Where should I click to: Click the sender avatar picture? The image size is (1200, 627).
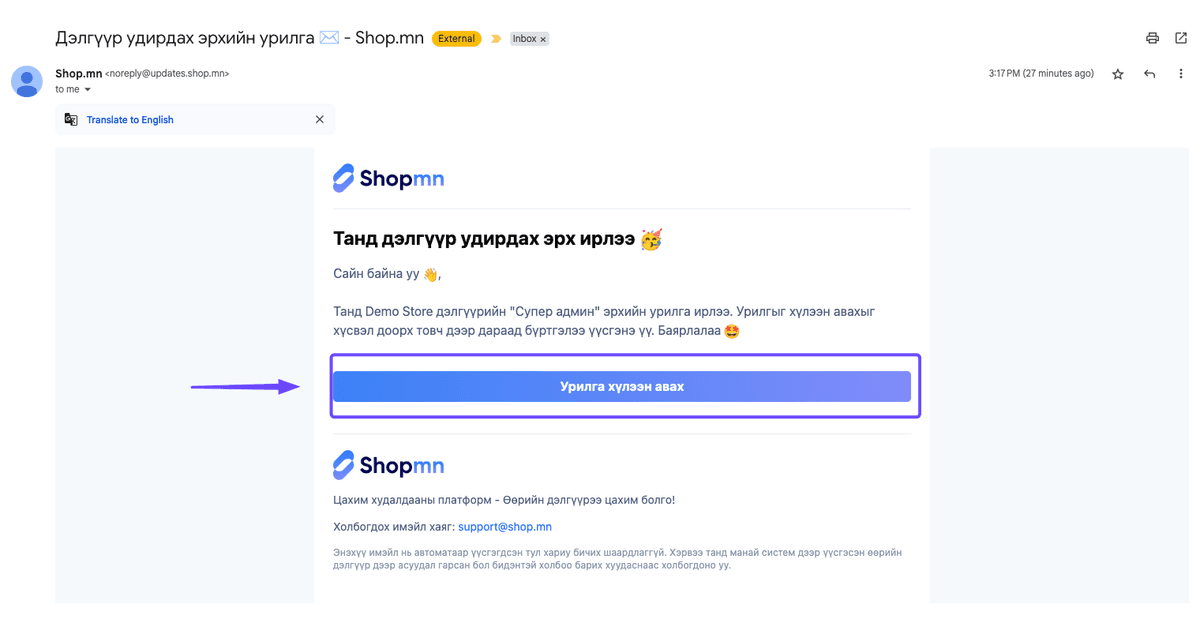coord(27,81)
